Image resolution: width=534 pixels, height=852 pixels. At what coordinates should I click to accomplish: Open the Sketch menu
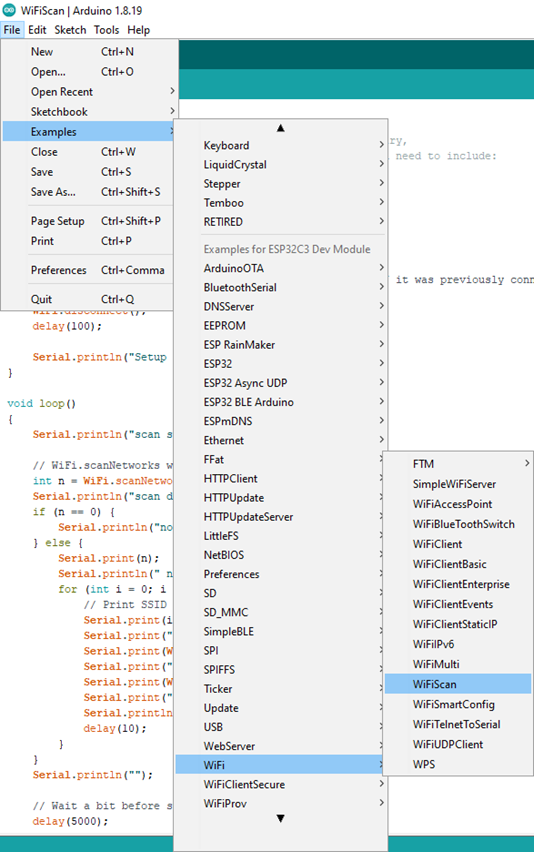(70, 30)
